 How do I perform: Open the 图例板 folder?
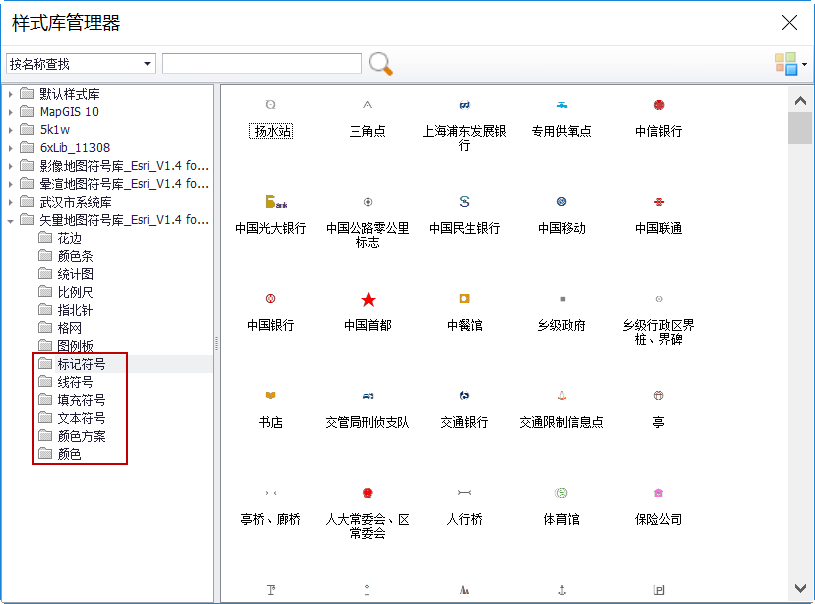75,346
